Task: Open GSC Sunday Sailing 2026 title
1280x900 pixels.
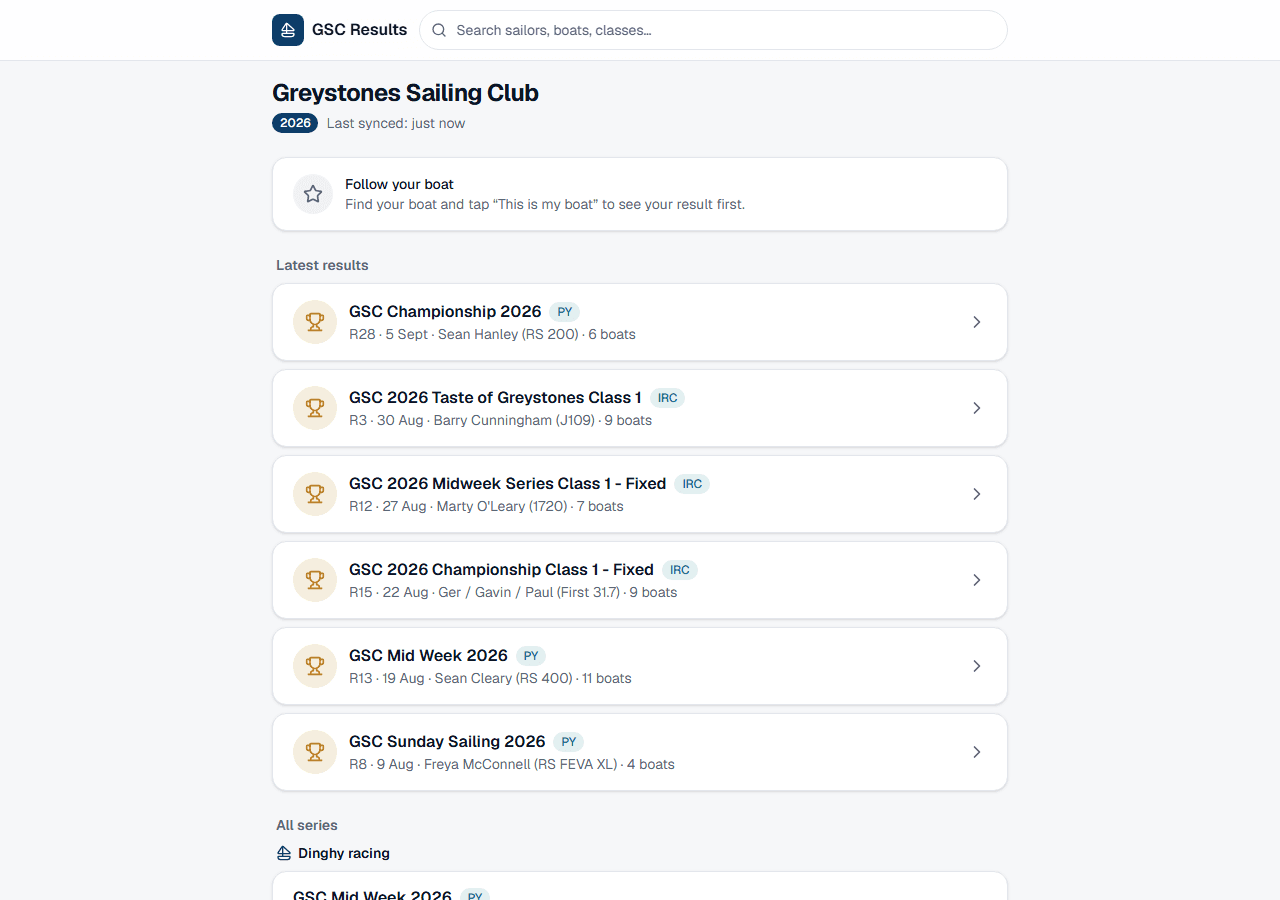Action: tap(447, 742)
